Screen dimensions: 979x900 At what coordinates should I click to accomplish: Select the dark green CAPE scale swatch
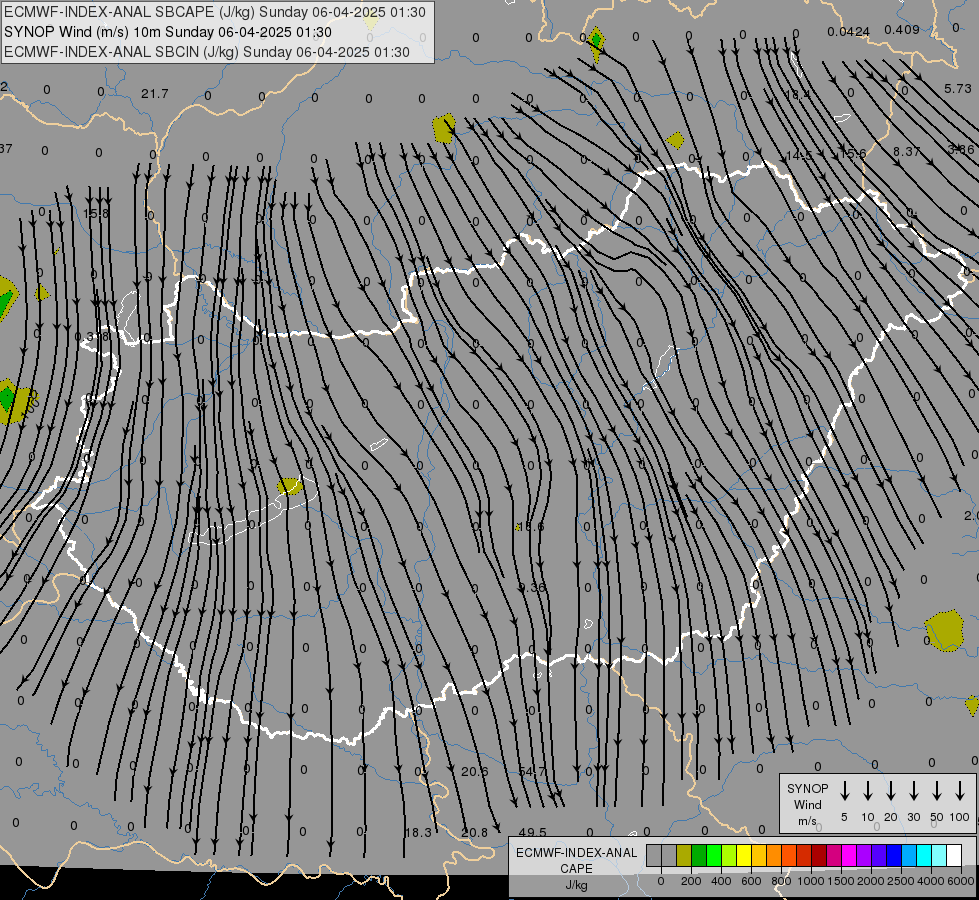pyautogui.click(x=699, y=856)
